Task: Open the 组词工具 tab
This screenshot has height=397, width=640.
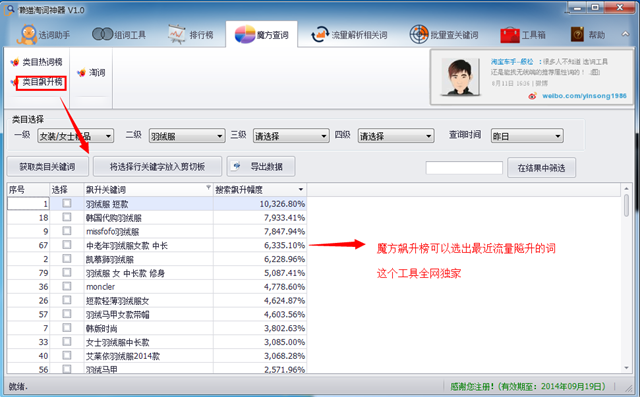Action: [x=119, y=35]
